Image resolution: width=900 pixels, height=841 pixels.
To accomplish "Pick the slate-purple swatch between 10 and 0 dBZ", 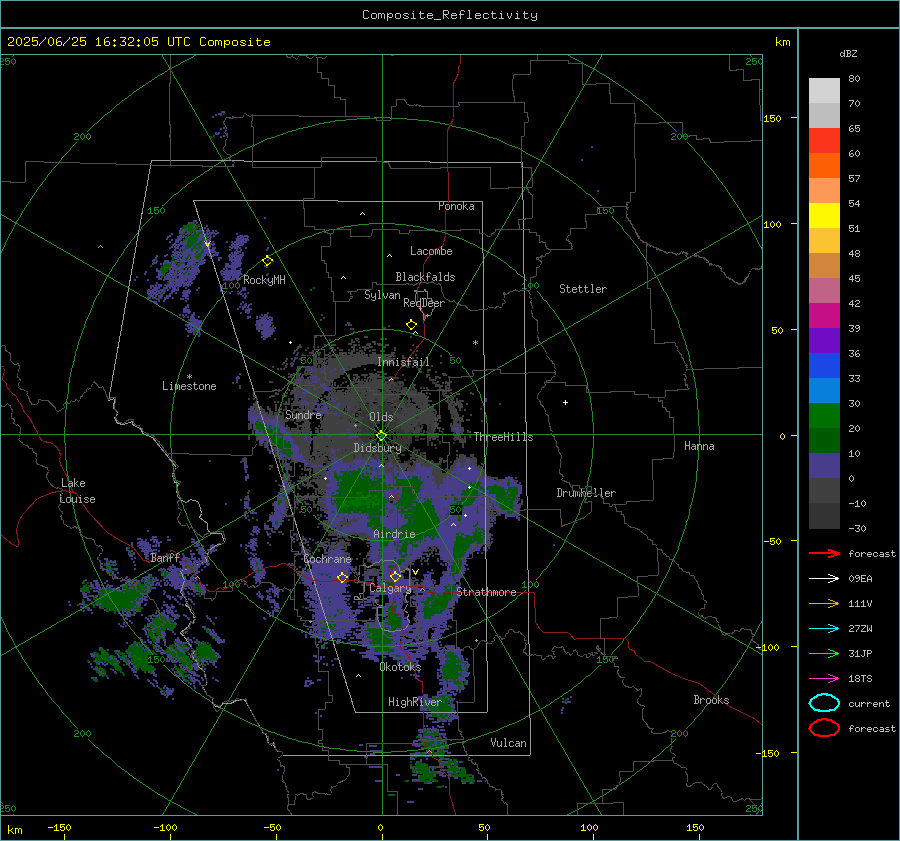I will pos(824,466).
